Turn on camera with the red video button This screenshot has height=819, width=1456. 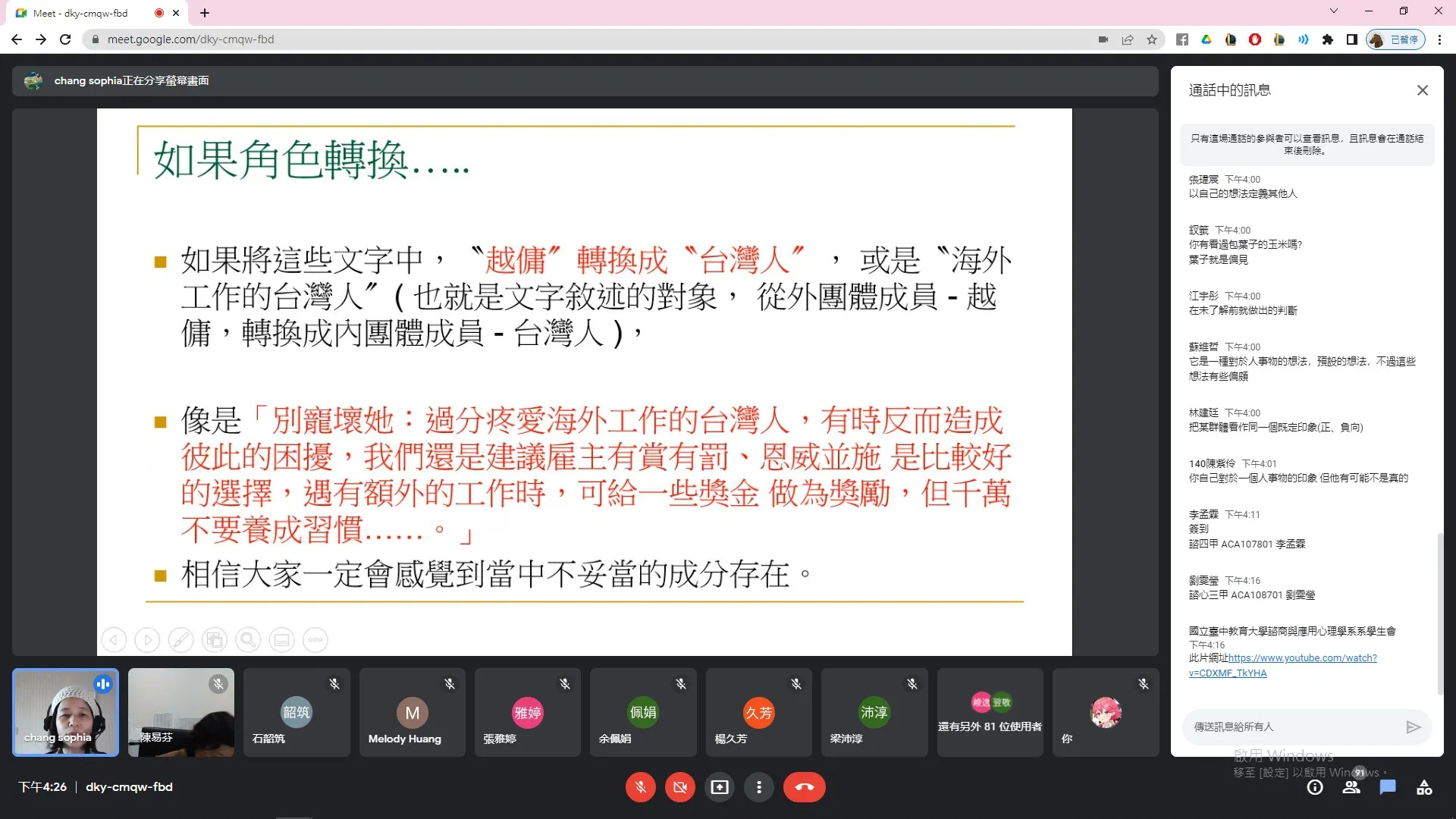[680, 787]
